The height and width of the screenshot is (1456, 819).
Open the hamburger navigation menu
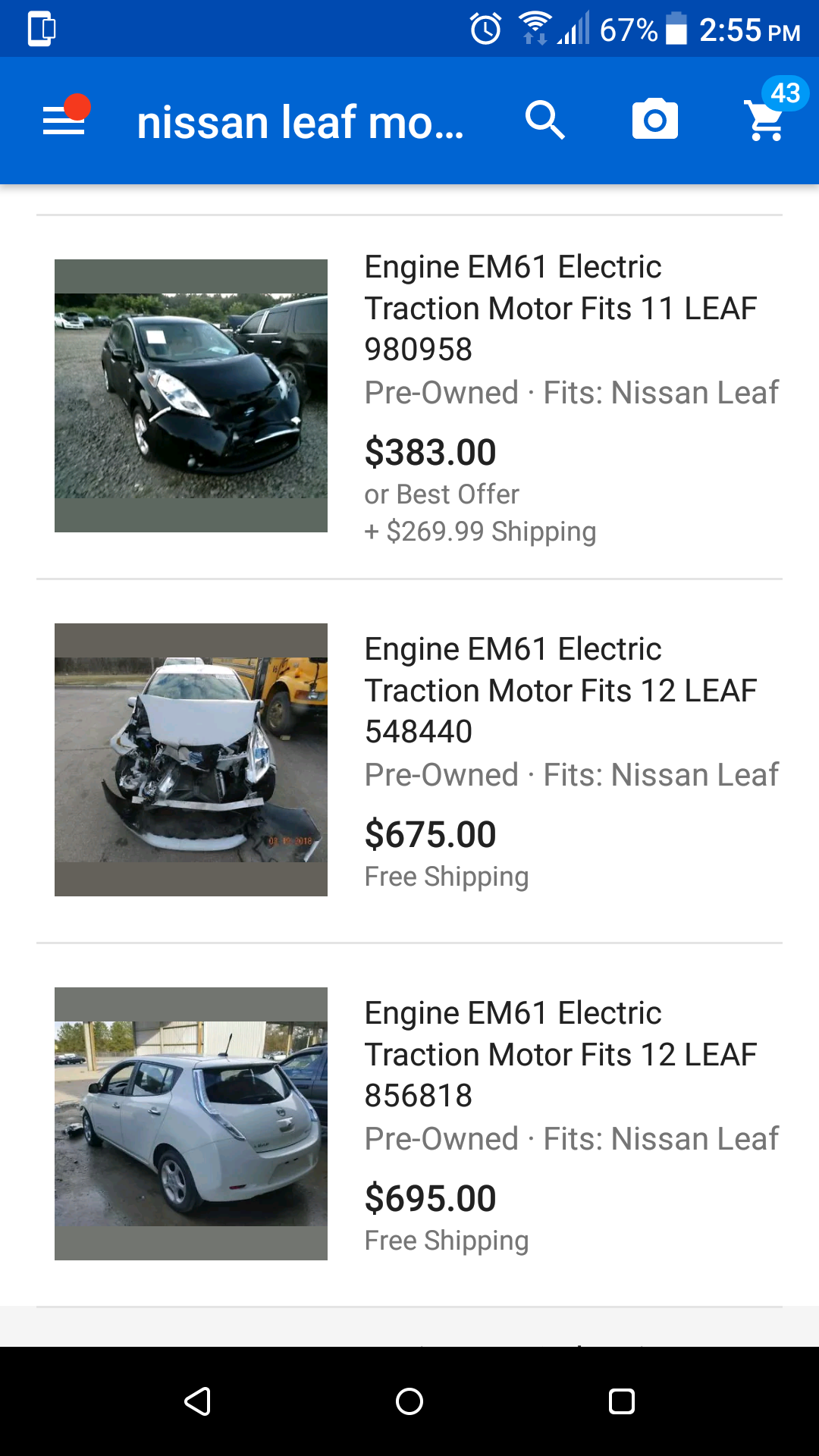[x=64, y=121]
